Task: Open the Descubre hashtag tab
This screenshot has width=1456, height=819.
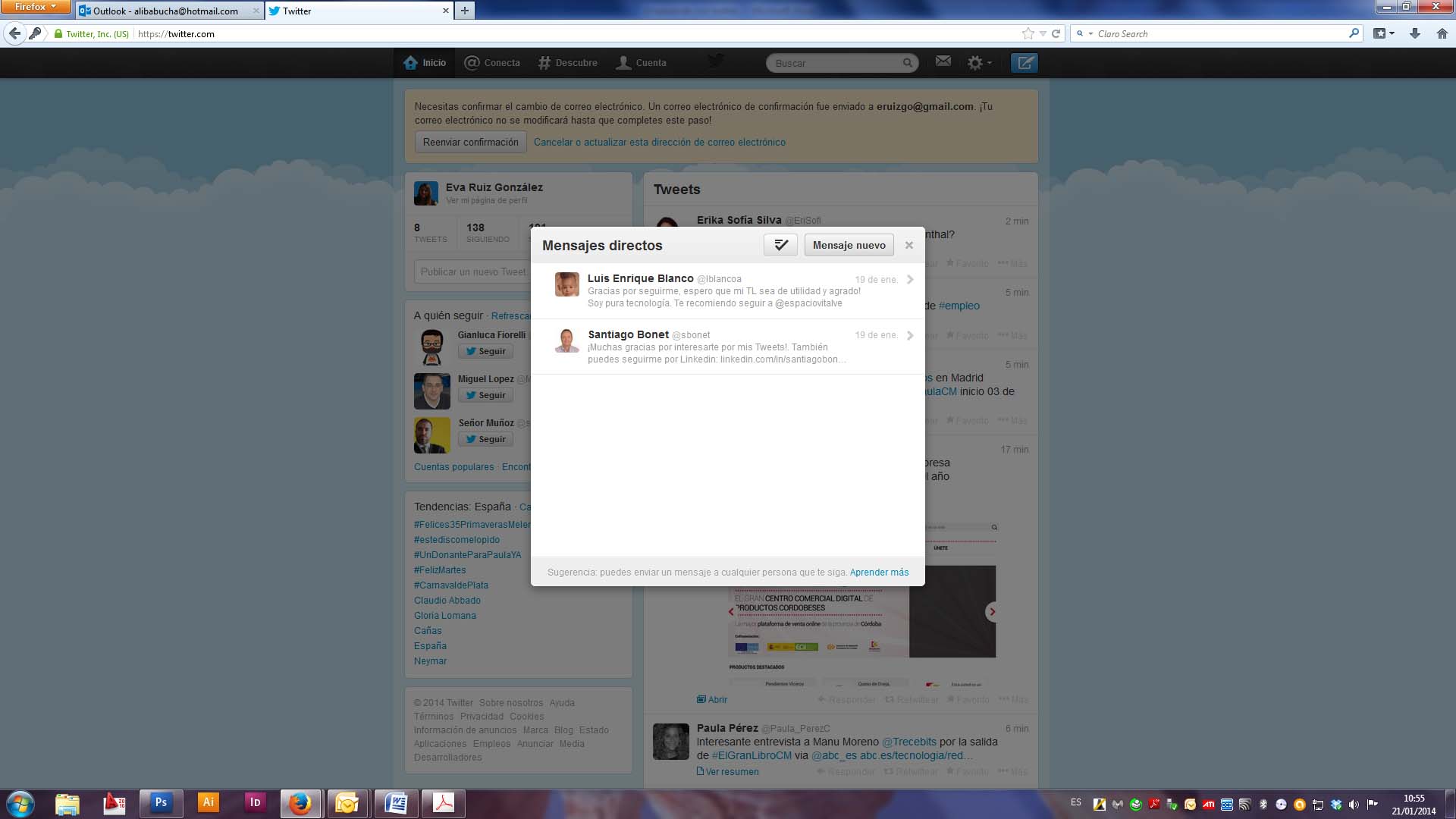Action: coord(568,63)
